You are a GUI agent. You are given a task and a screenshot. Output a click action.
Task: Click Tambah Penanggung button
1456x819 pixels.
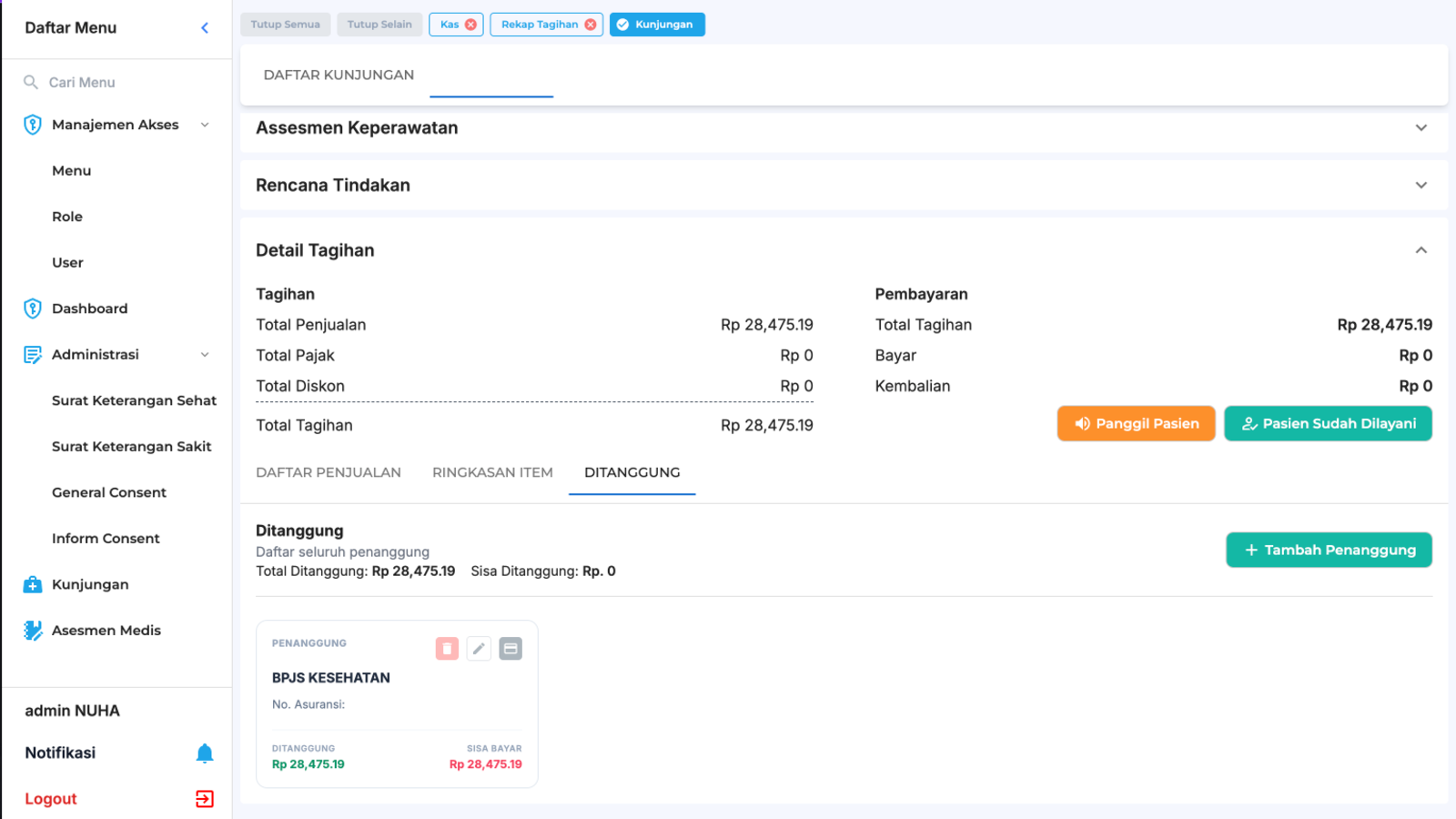point(1329,550)
